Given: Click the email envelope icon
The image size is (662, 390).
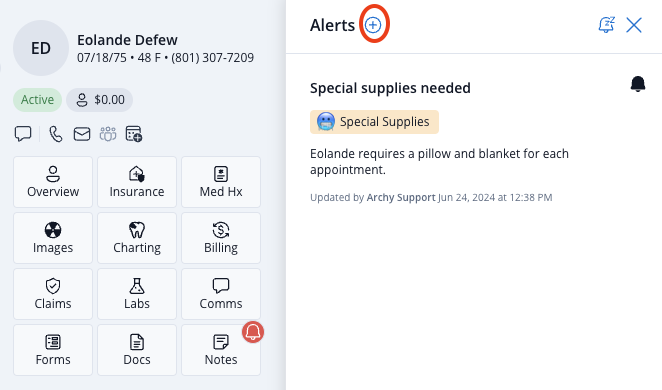Looking at the screenshot, I should [x=82, y=134].
